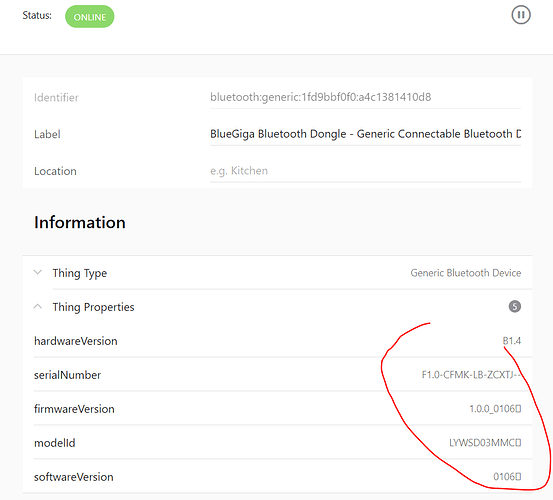This screenshot has height=500, width=553.
Task: Select softwareVersion value 0106
Action: (507, 477)
